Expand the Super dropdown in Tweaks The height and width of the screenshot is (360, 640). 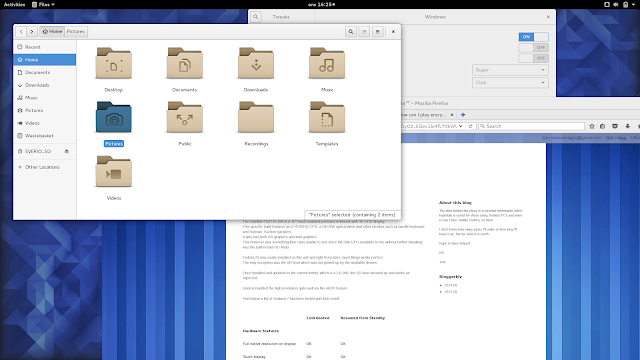tap(510, 70)
